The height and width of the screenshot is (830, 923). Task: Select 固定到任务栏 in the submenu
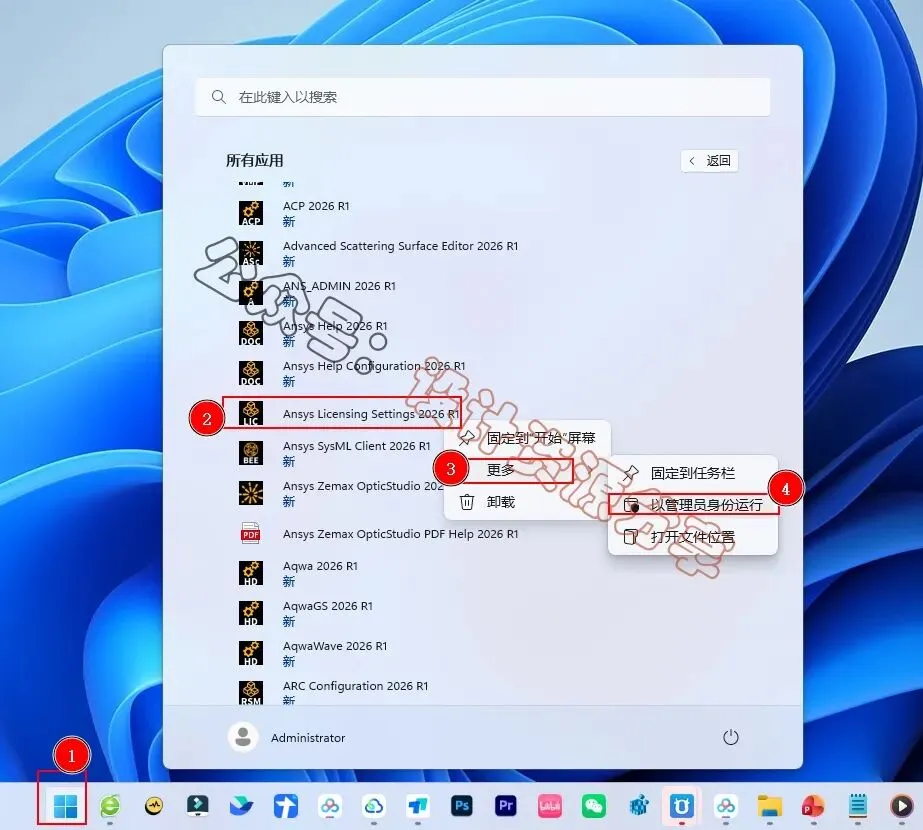pos(693,473)
